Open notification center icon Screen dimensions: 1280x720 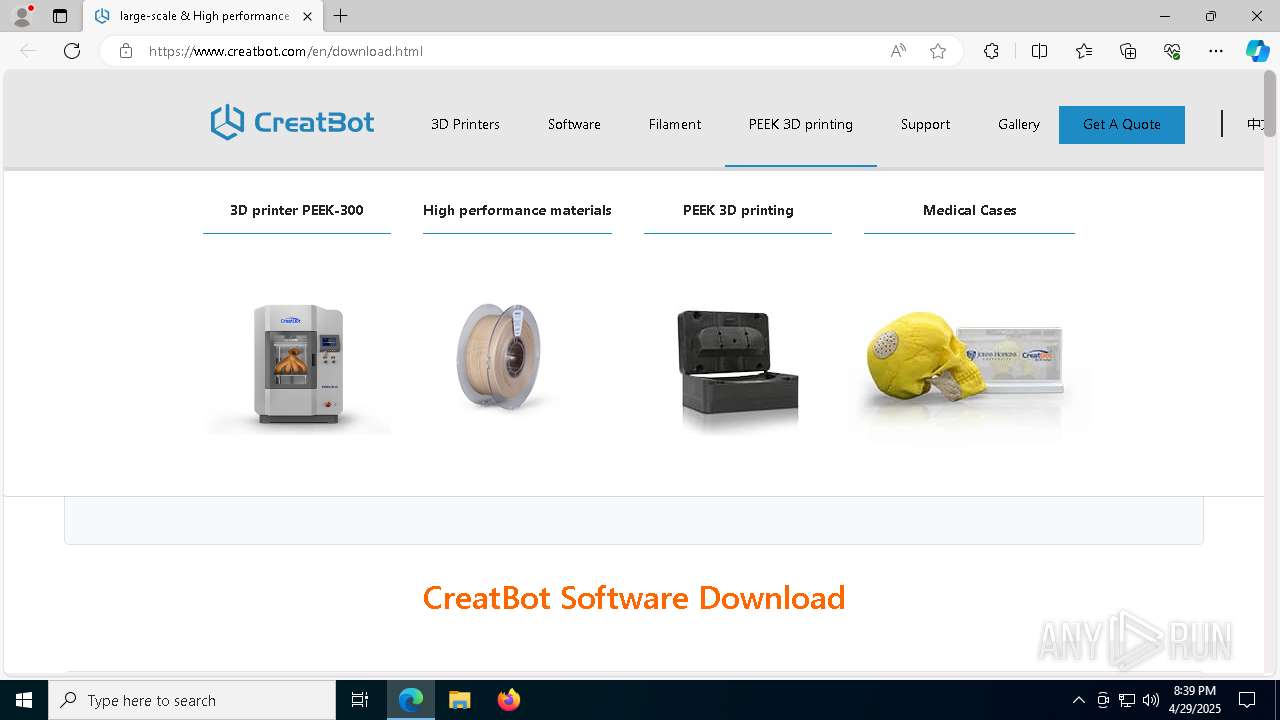click(1247, 700)
